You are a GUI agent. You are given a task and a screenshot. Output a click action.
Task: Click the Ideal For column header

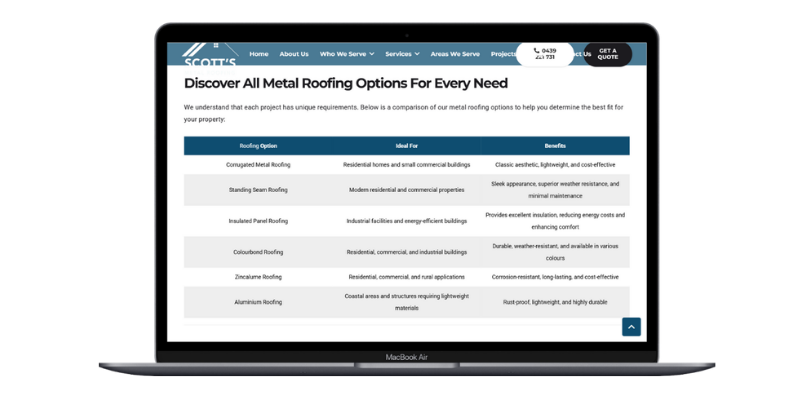coord(407,146)
